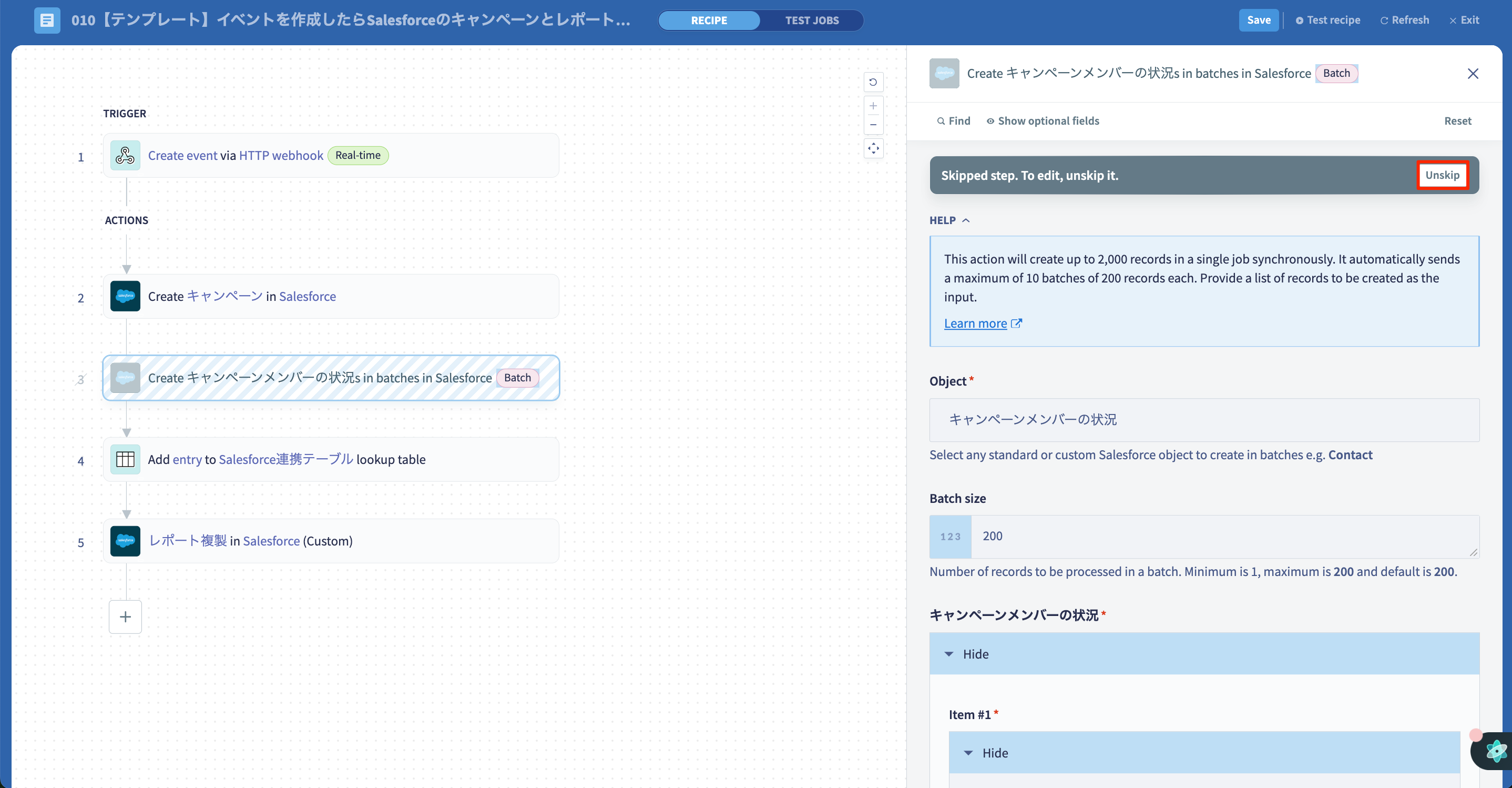
Task: Click the recipe title text
Action: [351, 21]
